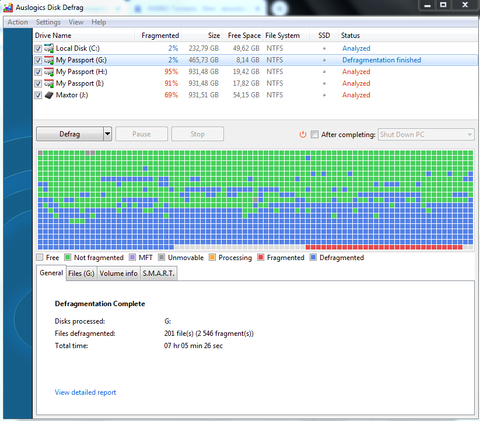Click the 95% fragmented value
The height and width of the screenshot is (421, 480).
(x=171, y=72)
